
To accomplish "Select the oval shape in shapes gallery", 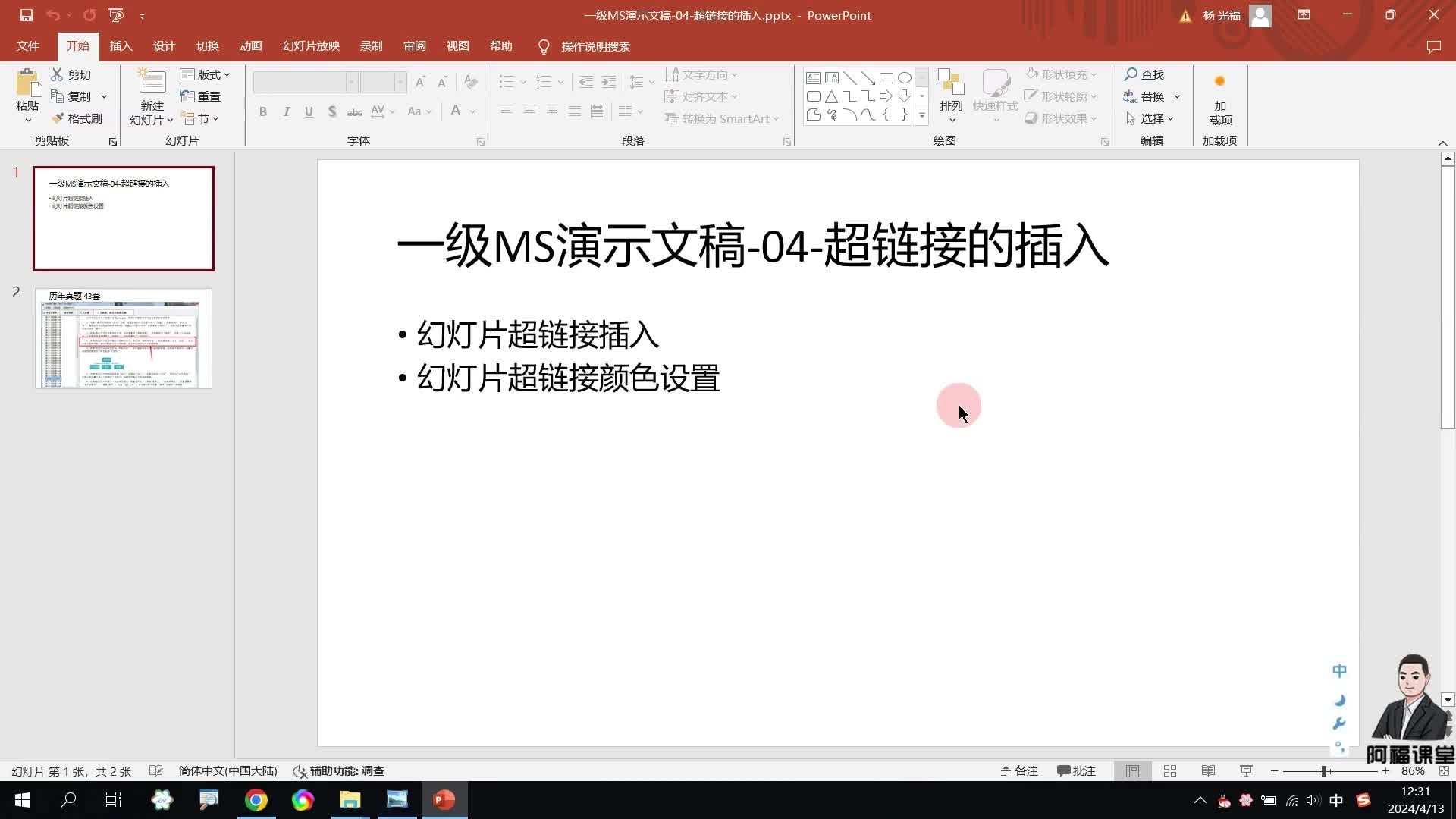I will (905, 77).
